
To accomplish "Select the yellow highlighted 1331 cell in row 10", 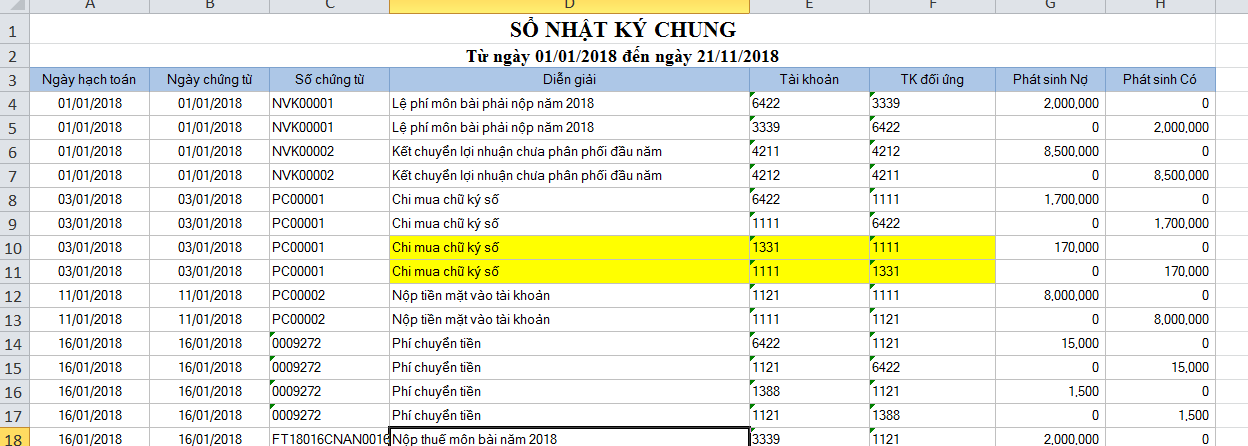I will [809, 247].
